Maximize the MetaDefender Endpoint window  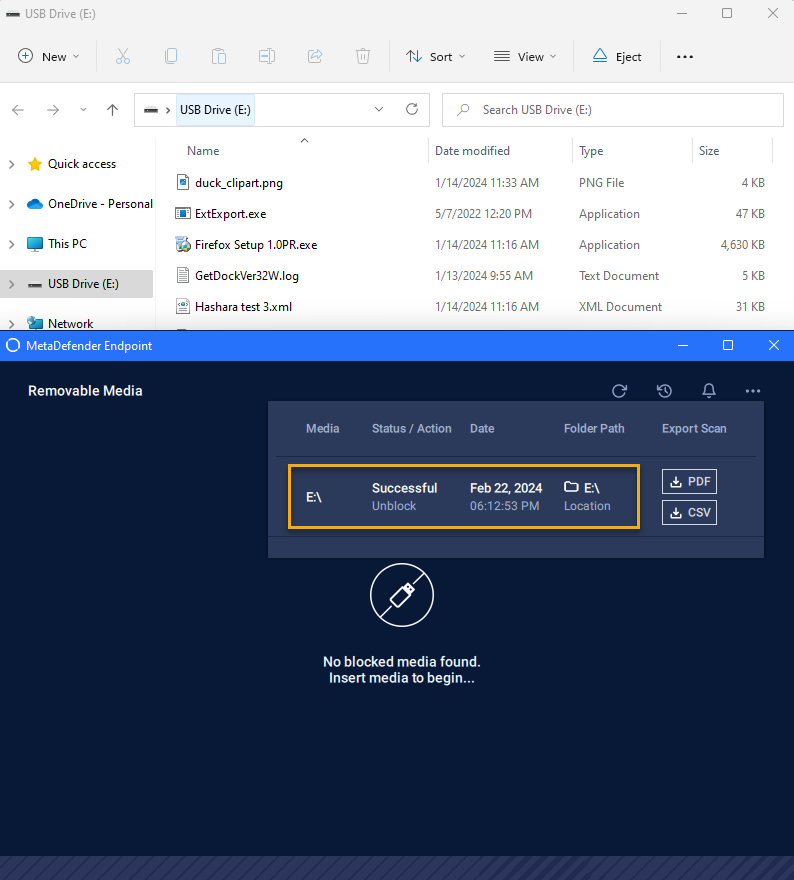[728, 346]
